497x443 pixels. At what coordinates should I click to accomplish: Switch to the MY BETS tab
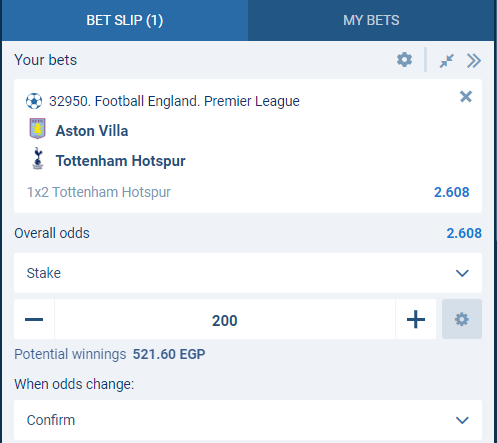click(371, 20)
